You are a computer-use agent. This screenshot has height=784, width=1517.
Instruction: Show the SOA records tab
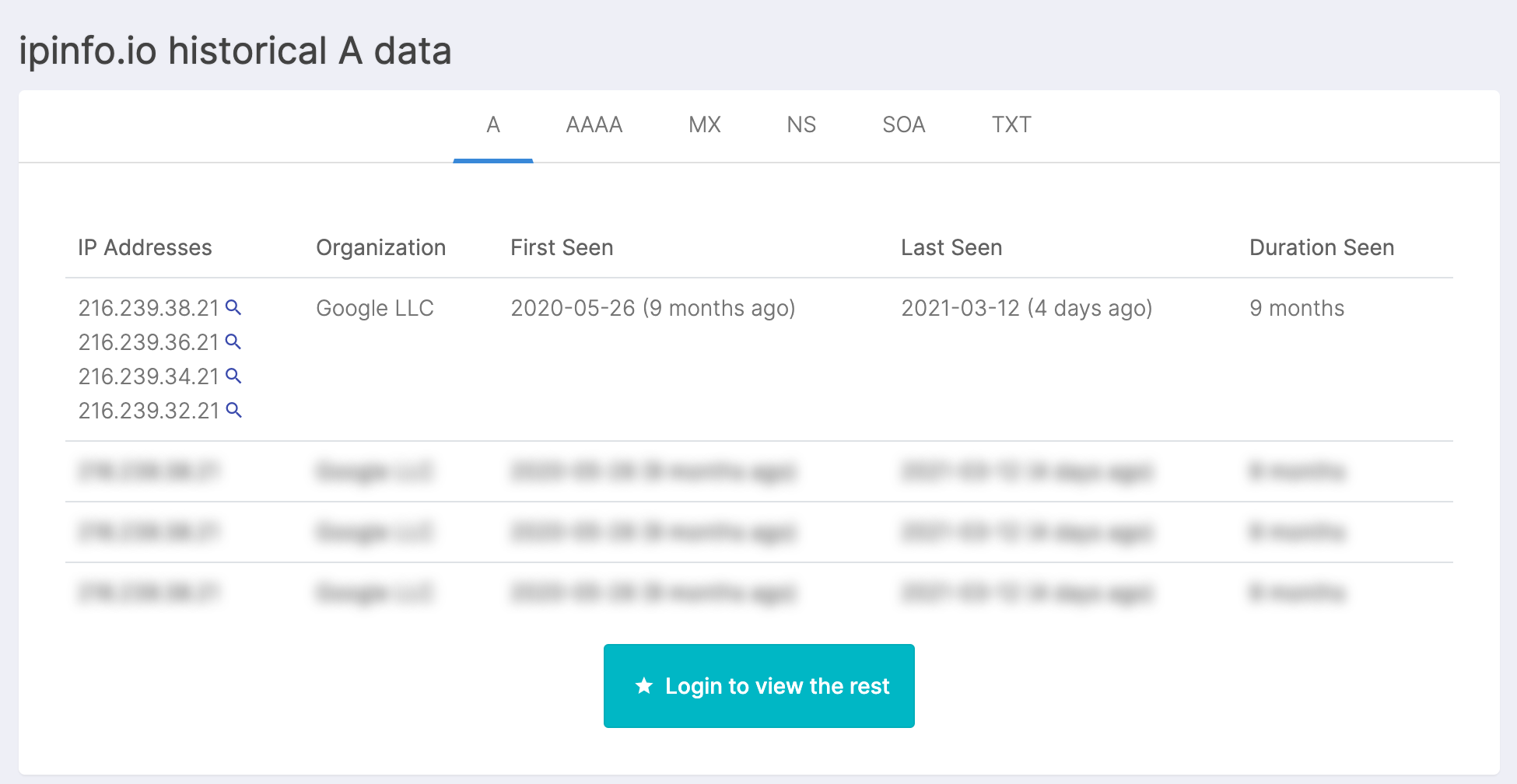tap(904, 124)
